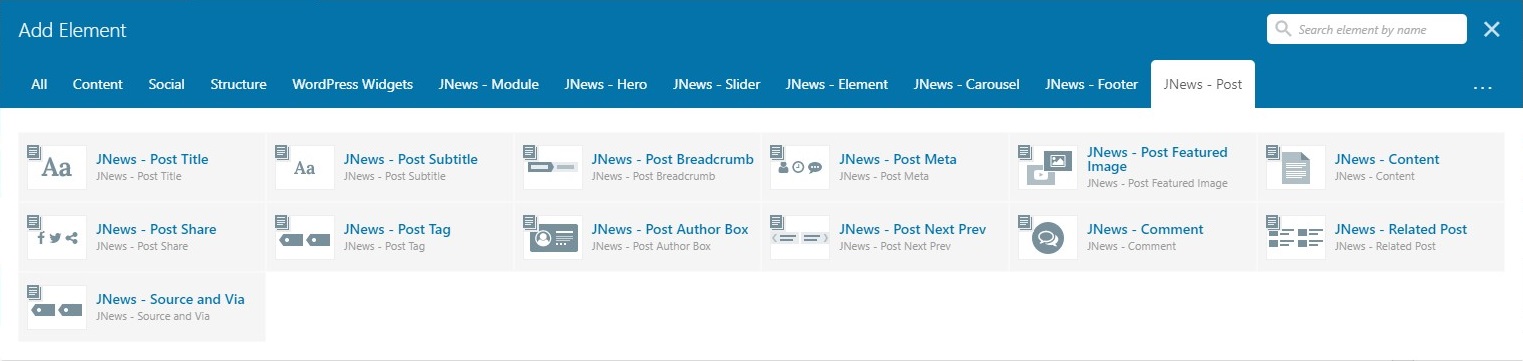1523x361 pixels.
Task: Add the JNews - Post Featured Image element
Action: 1133,168
